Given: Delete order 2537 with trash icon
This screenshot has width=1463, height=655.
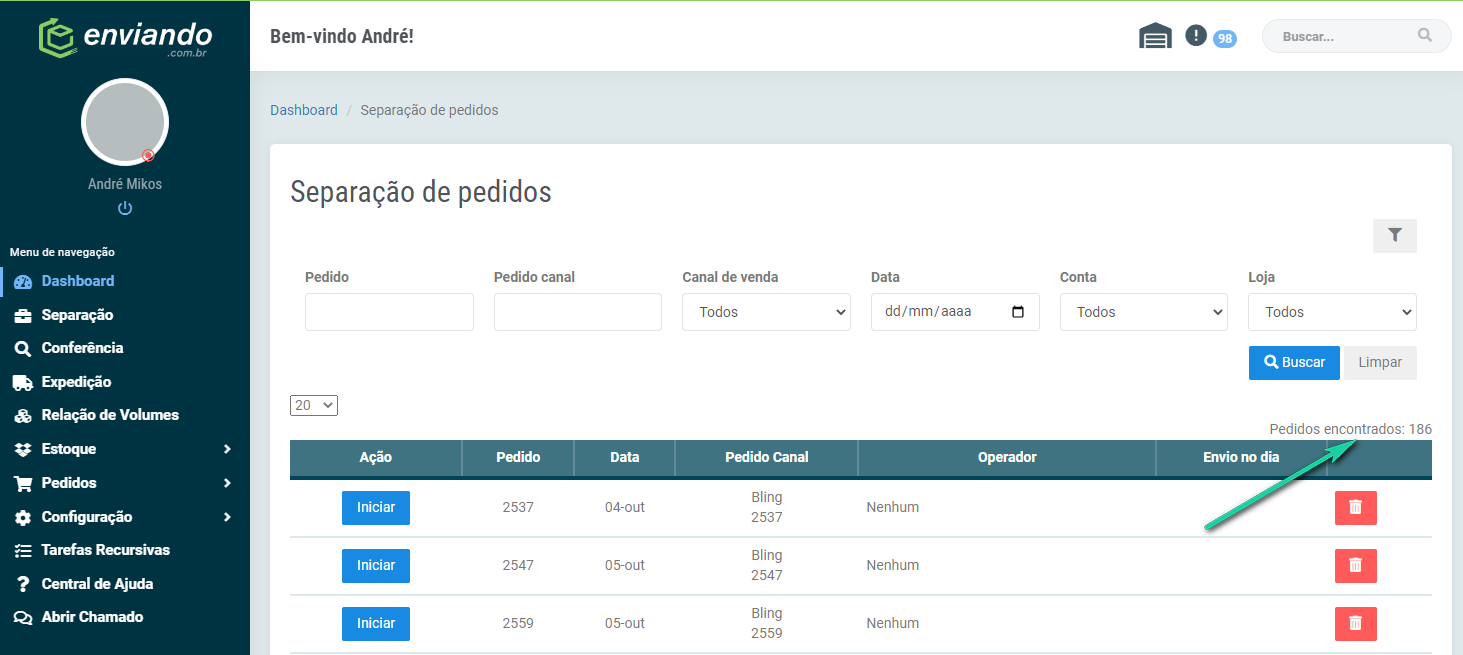Looking at the screenshot, I should point(1355,508).
